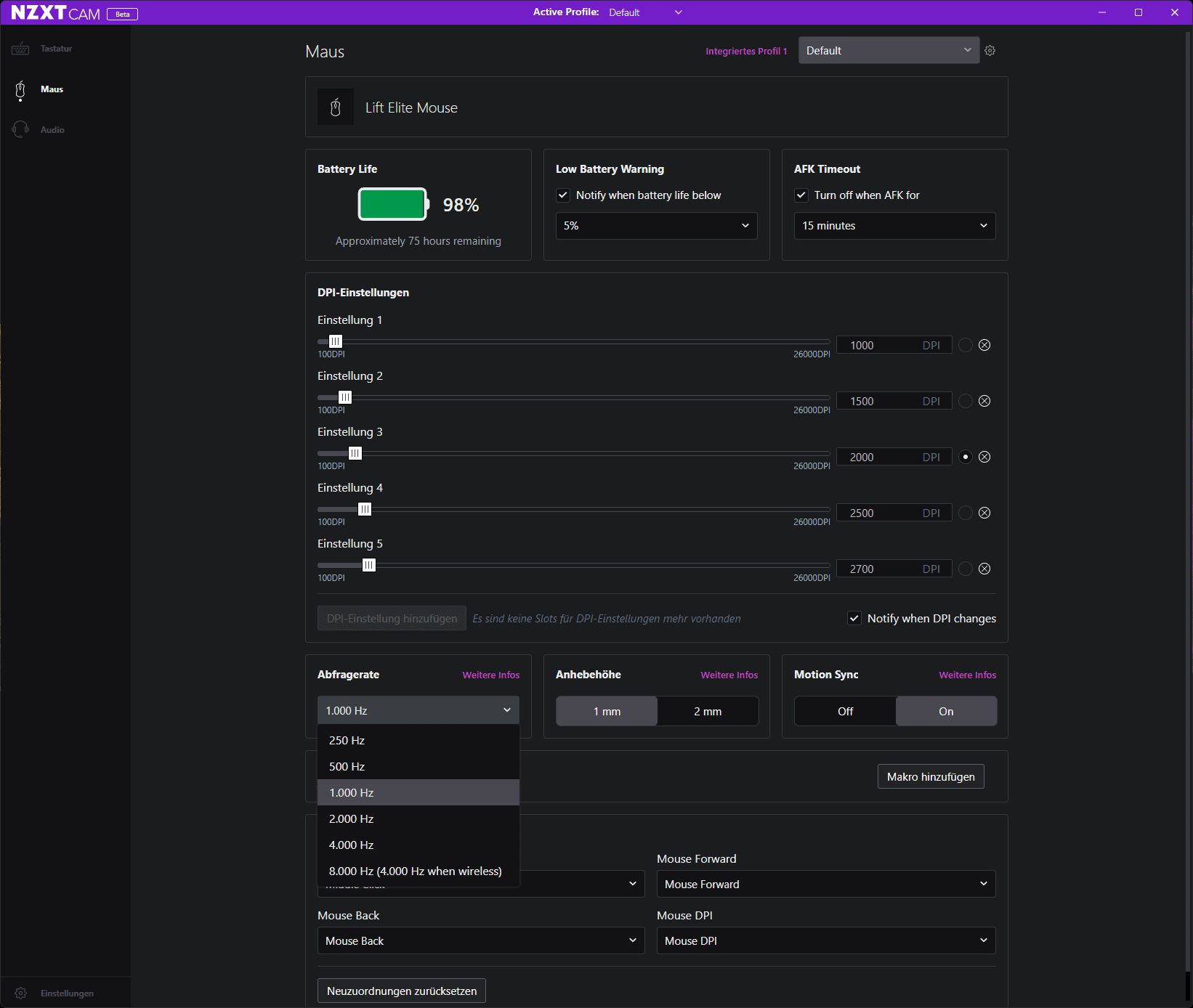The width and height of the screenshot is (1193, 1008).
Task: Open Weitere Infos for Anhebehöhe
Action: (x=729, y=675)
